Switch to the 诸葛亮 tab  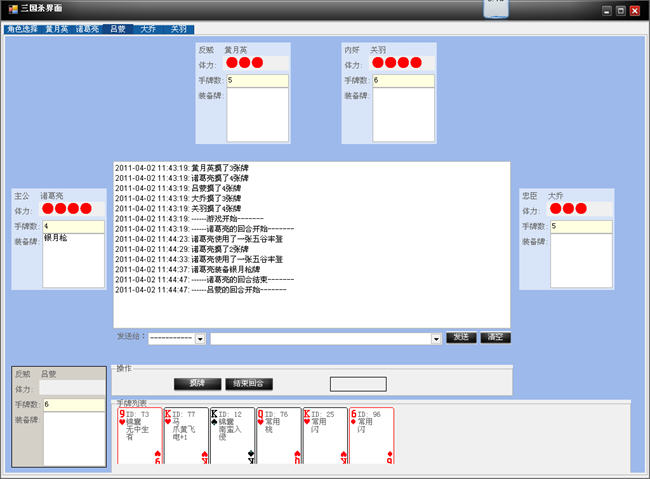(87, 29)
